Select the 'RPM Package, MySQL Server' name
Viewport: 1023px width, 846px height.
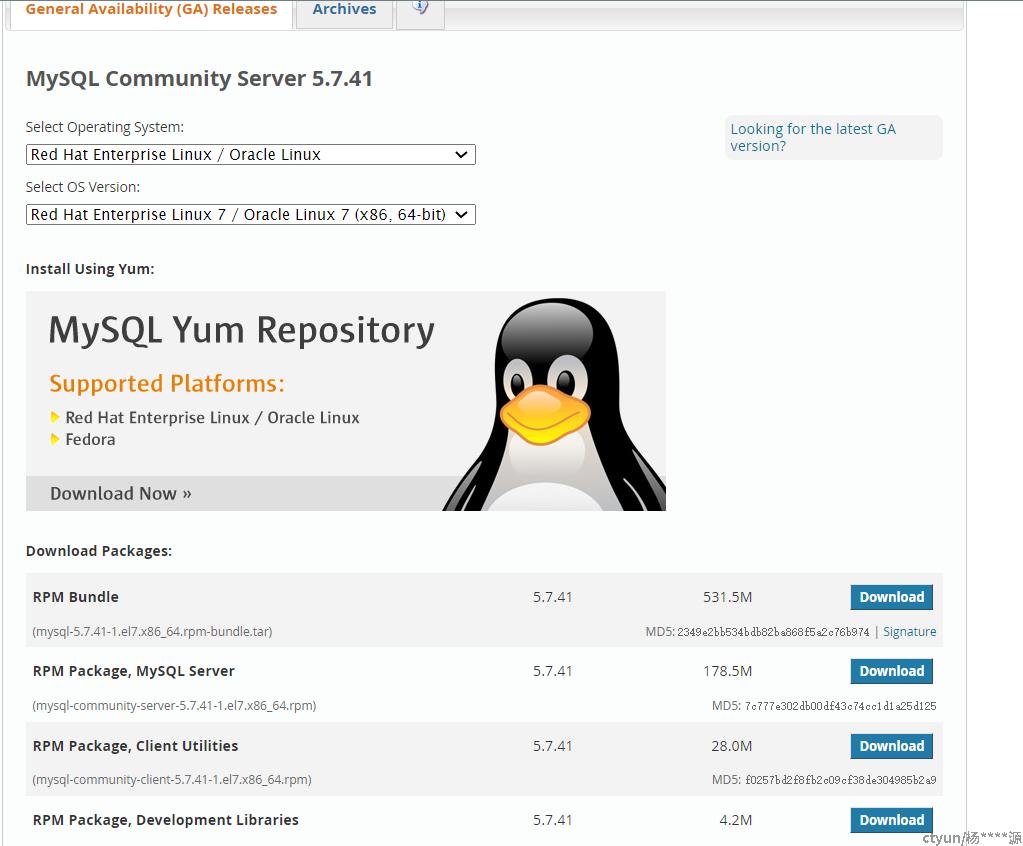point(134,671)
